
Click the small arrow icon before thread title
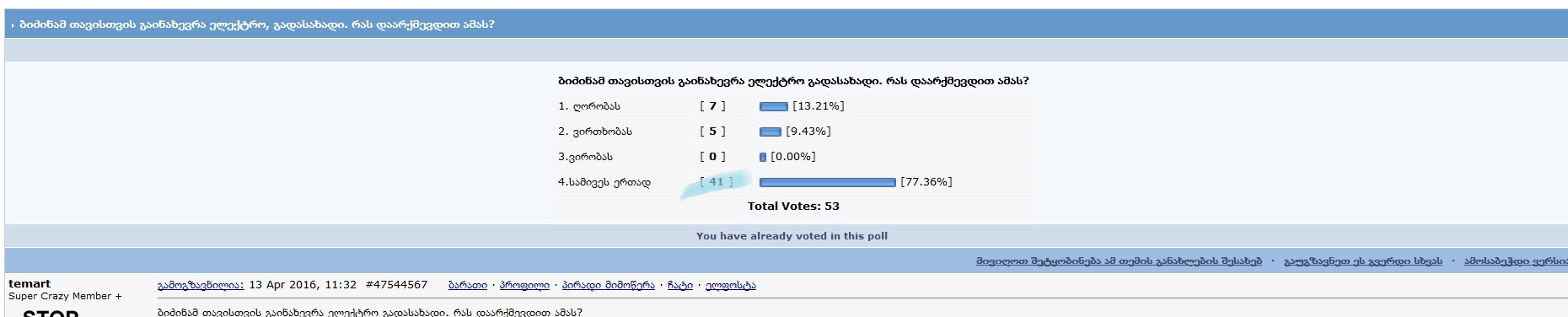click(13, 26)
